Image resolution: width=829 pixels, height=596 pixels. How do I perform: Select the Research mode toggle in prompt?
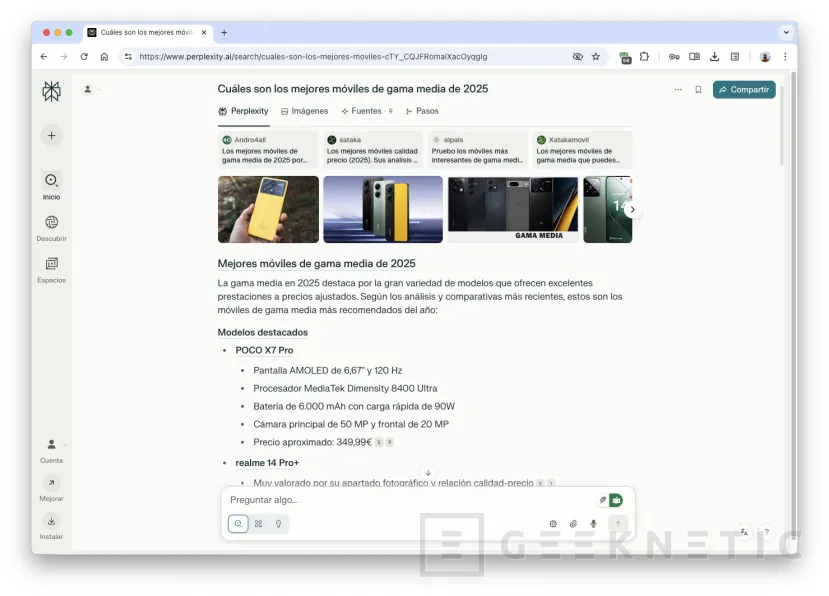259,524
